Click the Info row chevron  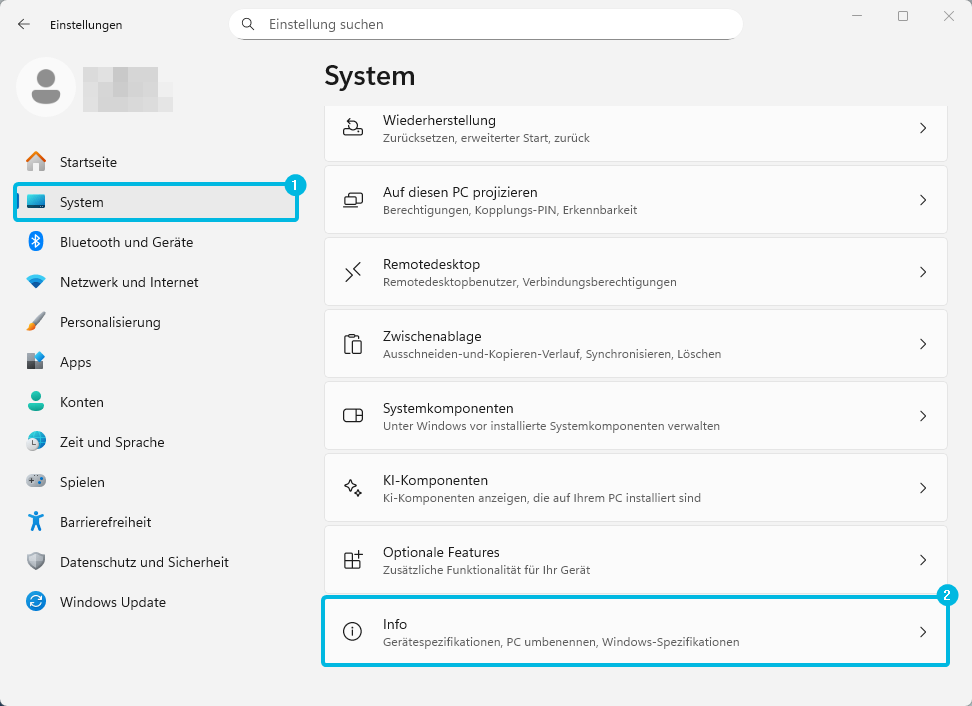click(923, 632)
